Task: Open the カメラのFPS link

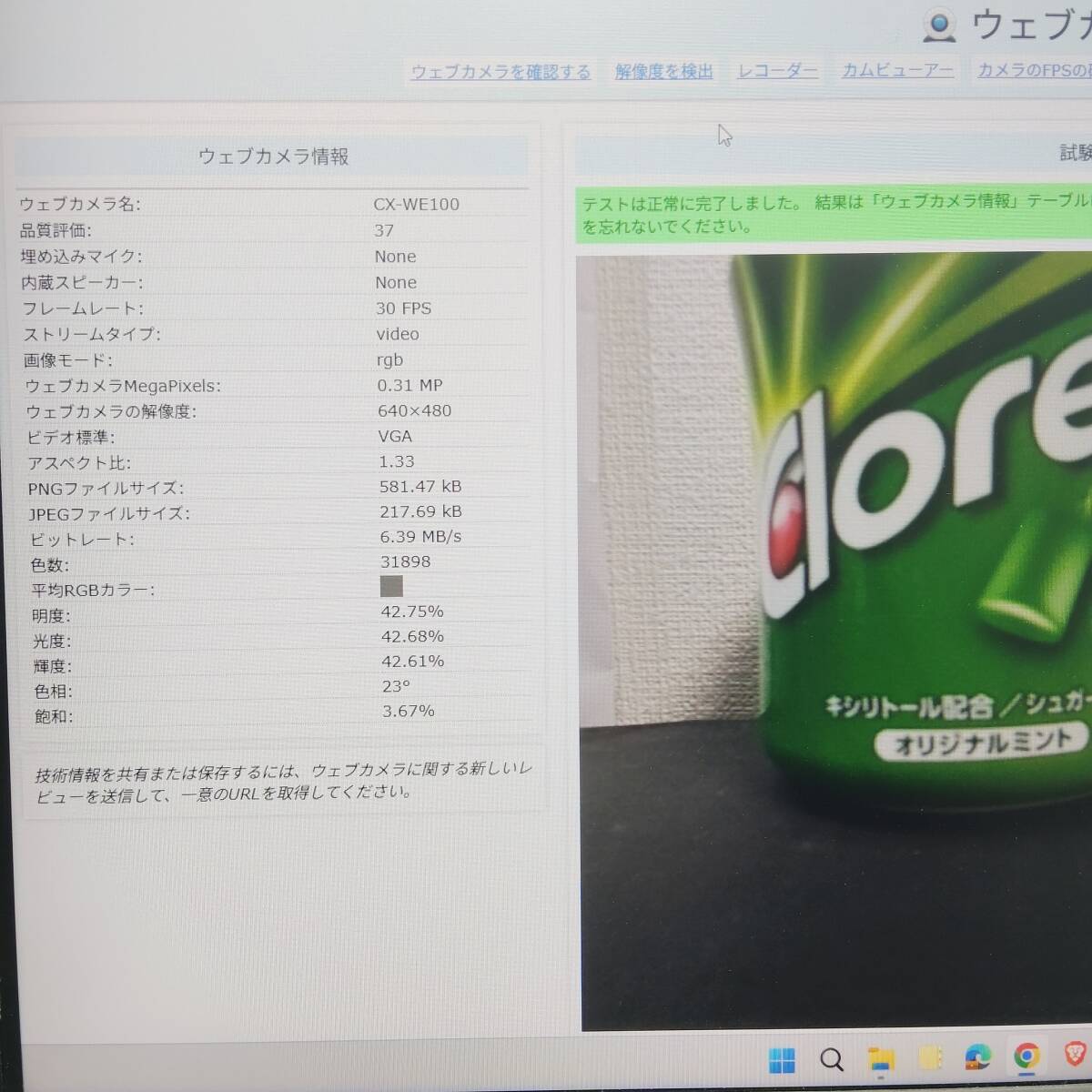Action: pos(1034,70)
